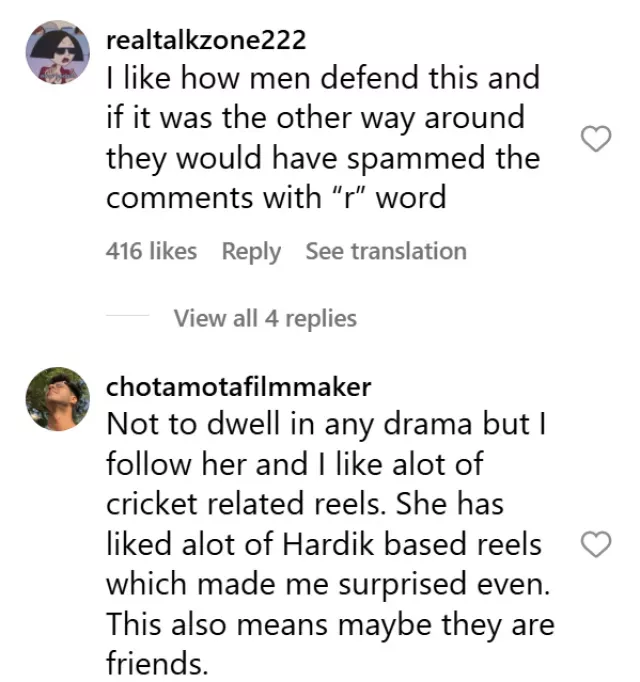Show who liked via 416 likes

tap(151, 251)
